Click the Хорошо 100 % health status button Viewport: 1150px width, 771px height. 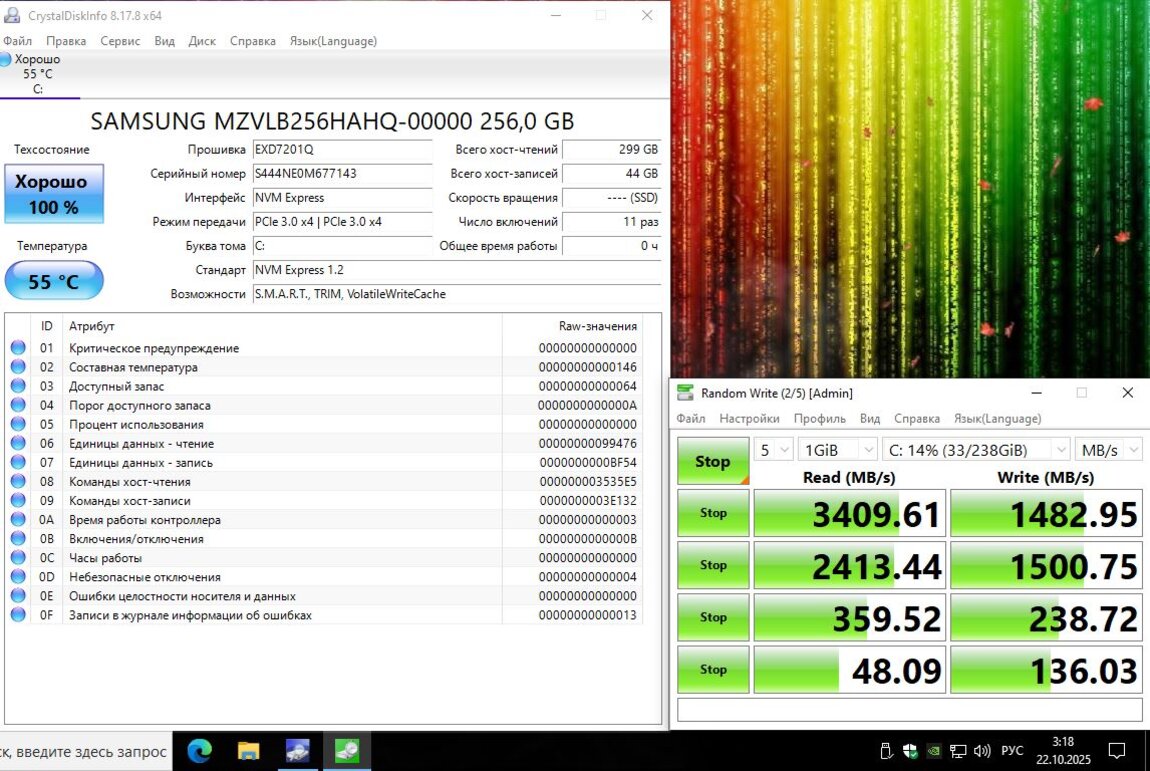click(x=54, y=194)
